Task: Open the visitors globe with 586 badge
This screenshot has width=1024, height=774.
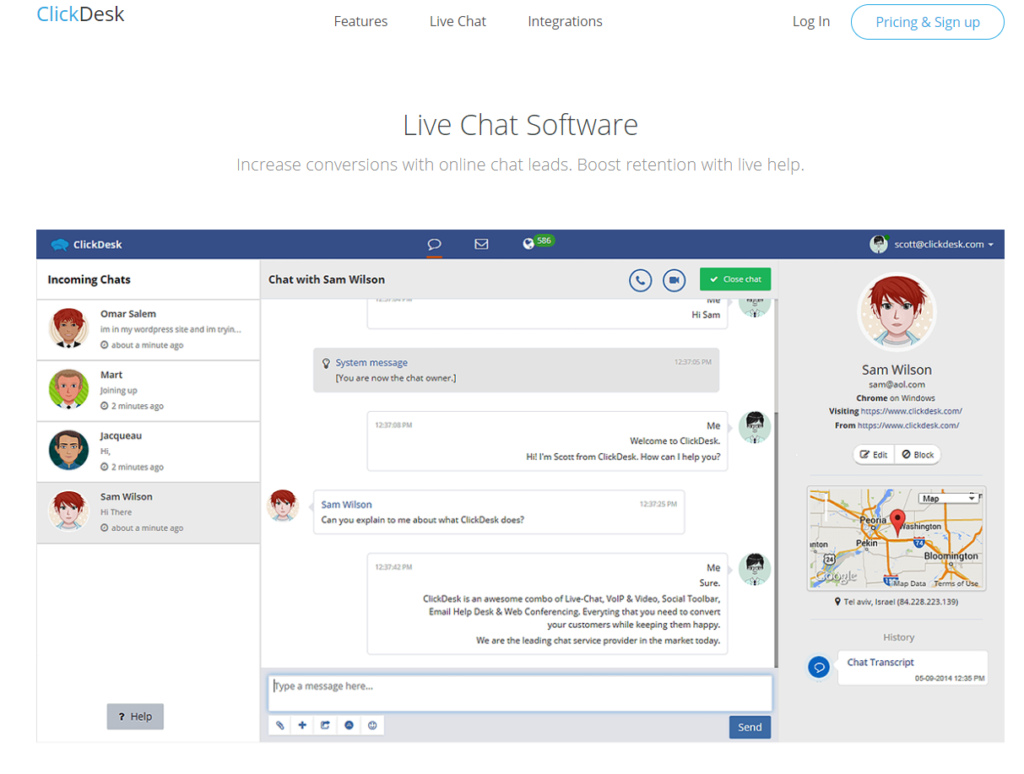Action: pyautogui.click(x=537, y=242)
